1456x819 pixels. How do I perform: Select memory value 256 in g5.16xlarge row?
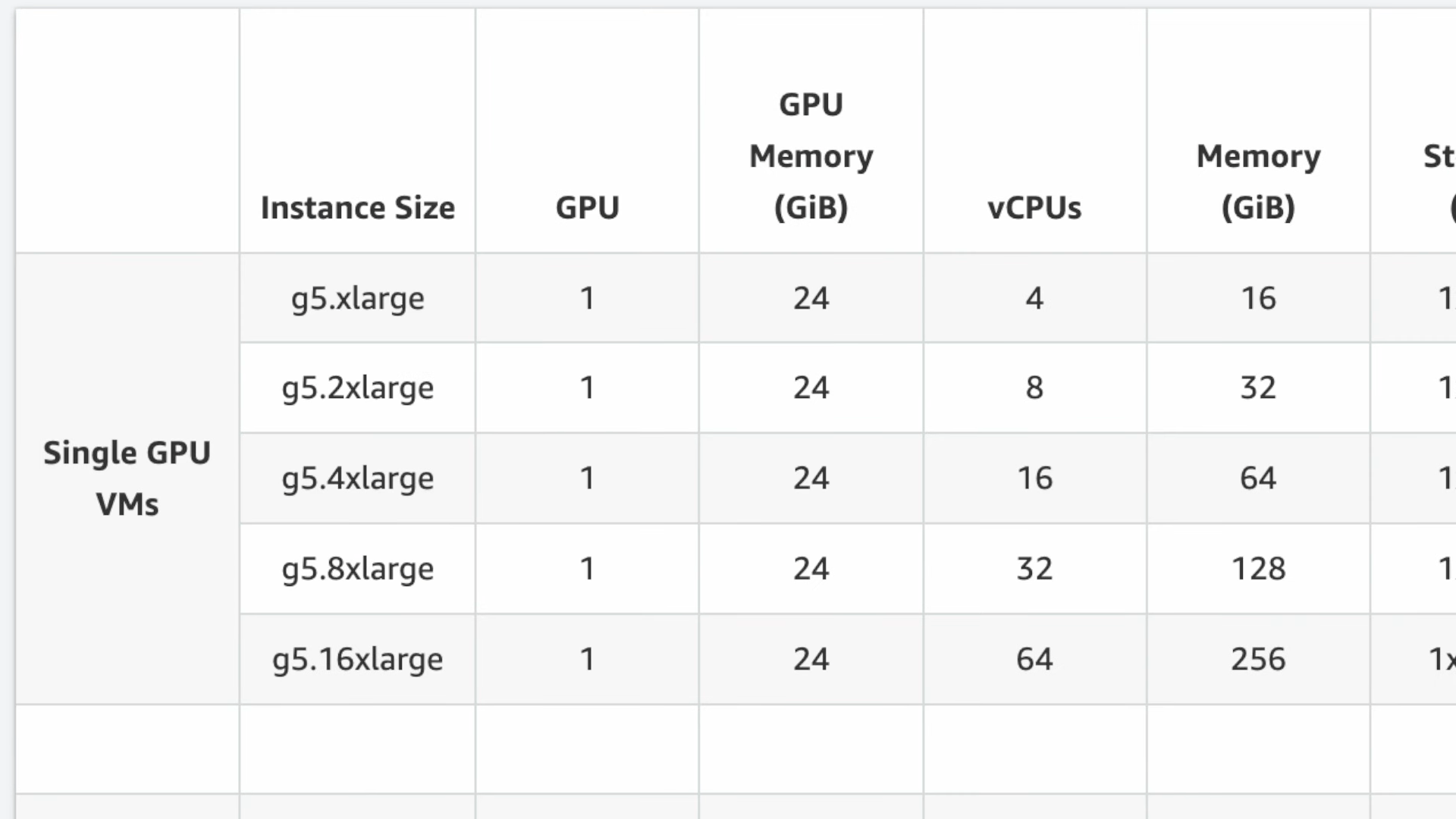coord(1258,659)
